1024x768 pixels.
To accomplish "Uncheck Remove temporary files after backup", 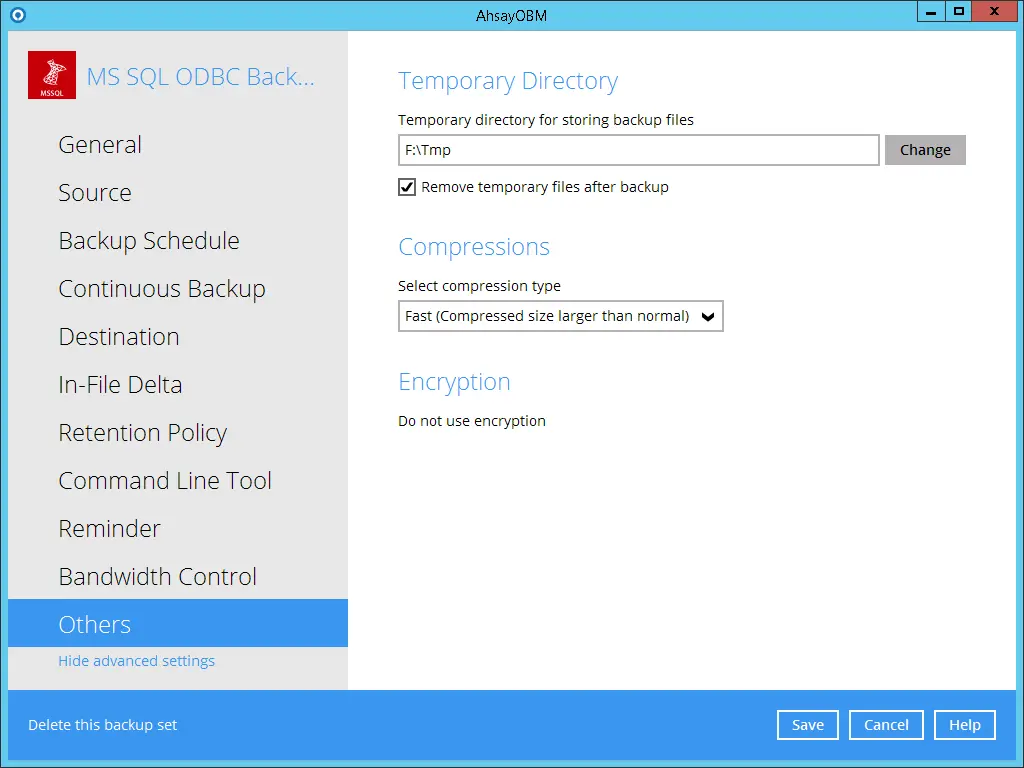I will click(407, 187).
